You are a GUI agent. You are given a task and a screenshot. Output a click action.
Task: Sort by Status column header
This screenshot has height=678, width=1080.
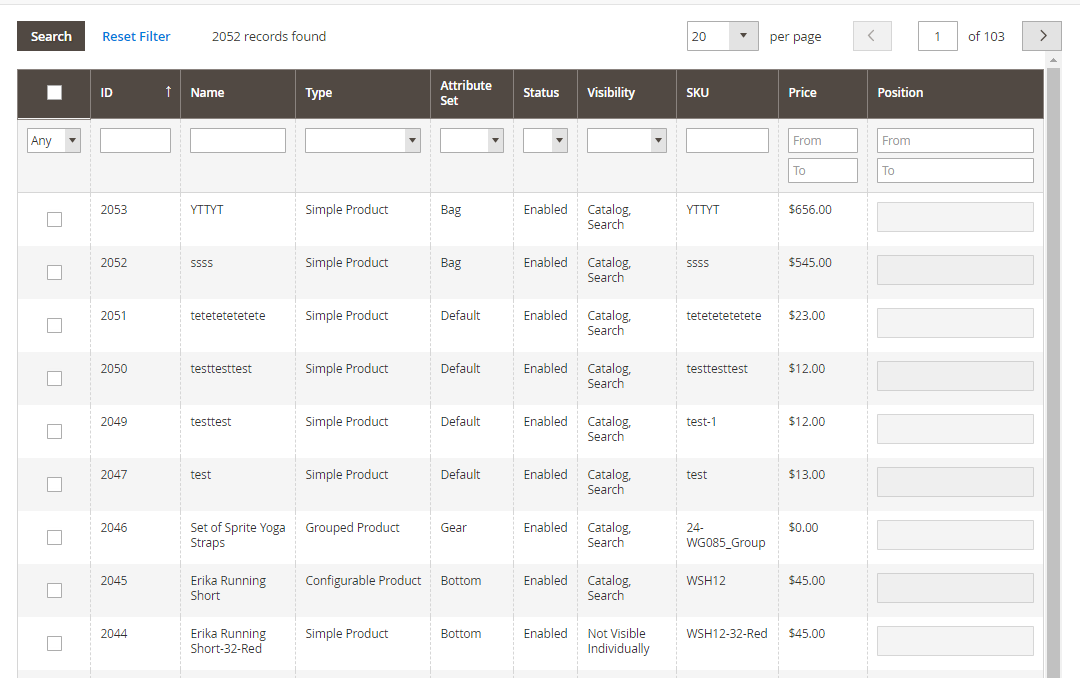[545, 93]
